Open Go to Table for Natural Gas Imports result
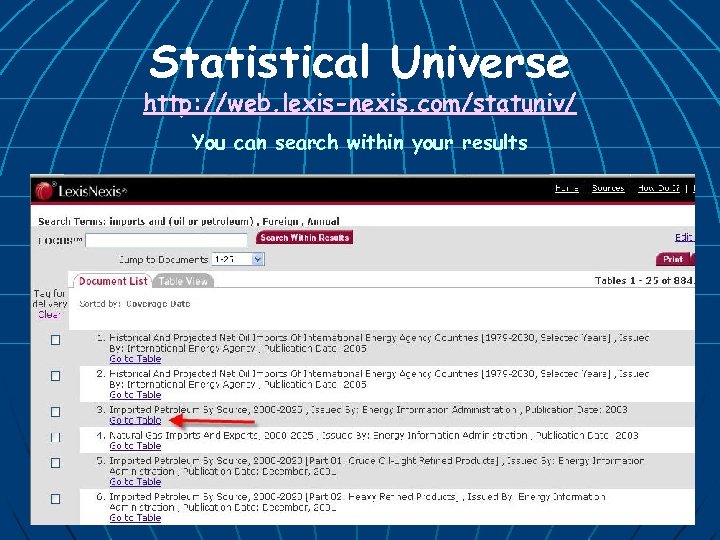The width and height of the screenshot is (720, 540). pyautogui.click(x=135, y=446)
